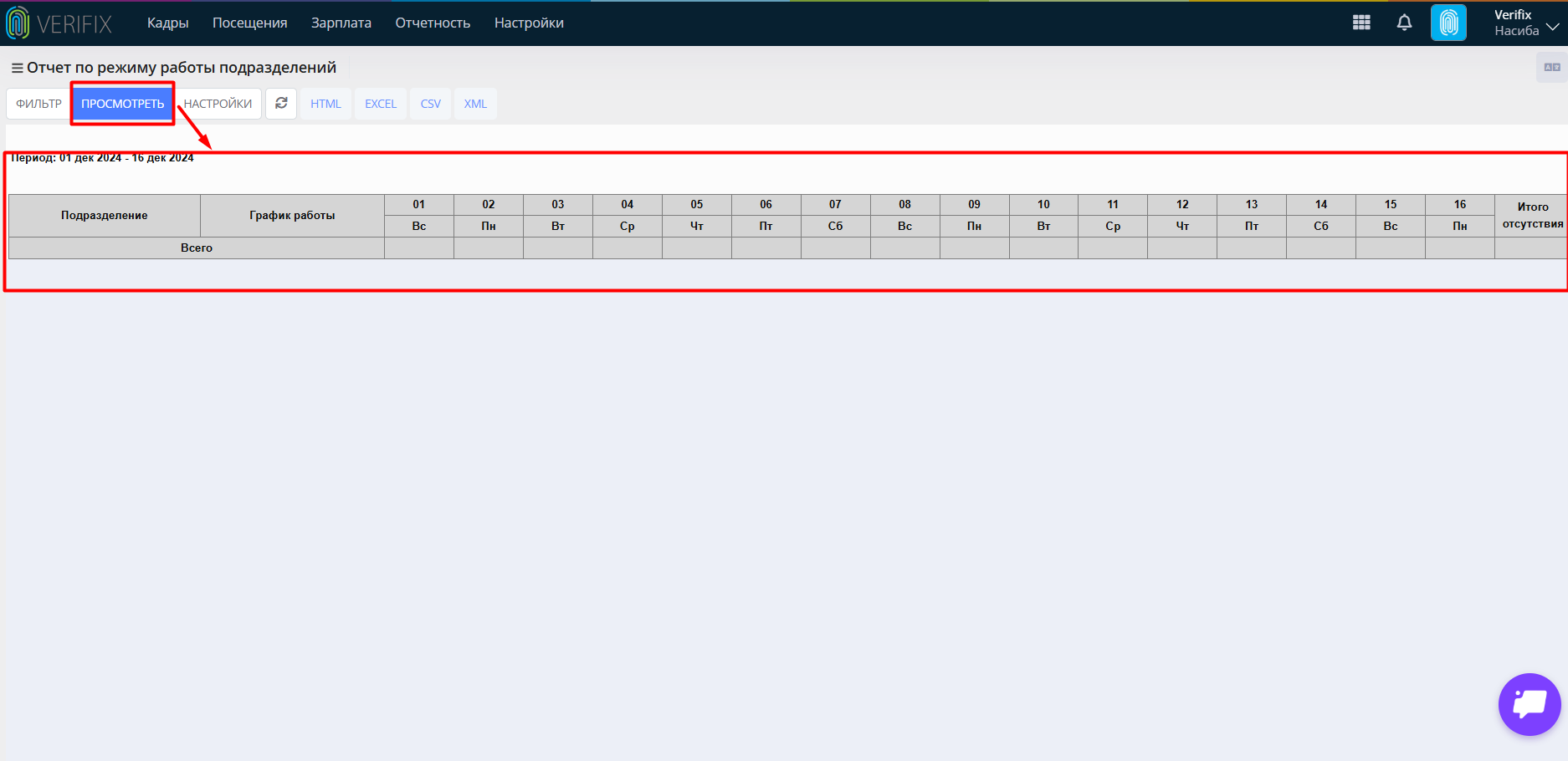
Task: Open the support chat bubble
Action: click(1530, 704)
